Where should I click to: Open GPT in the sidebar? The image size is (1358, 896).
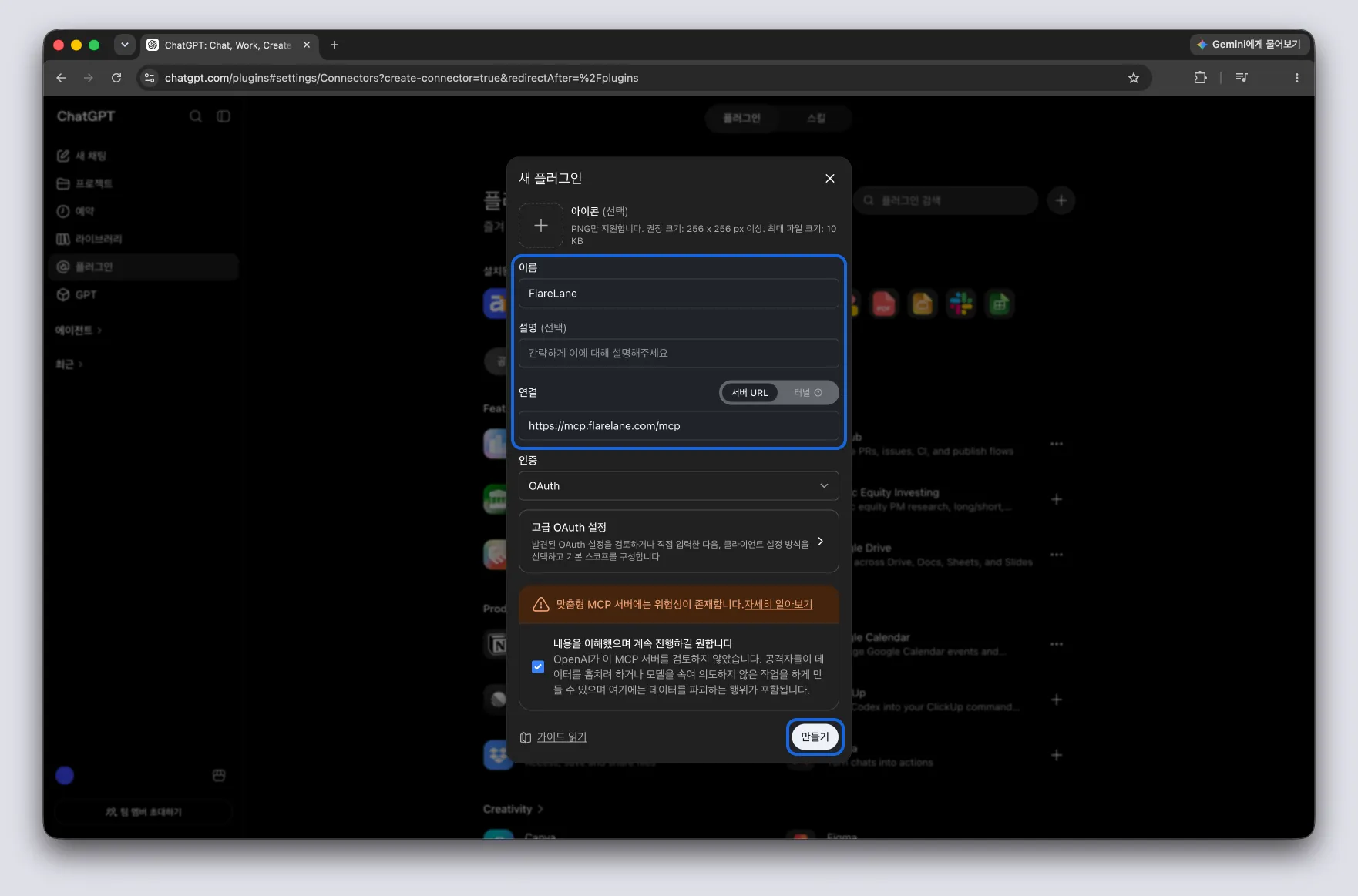point(143,294)
